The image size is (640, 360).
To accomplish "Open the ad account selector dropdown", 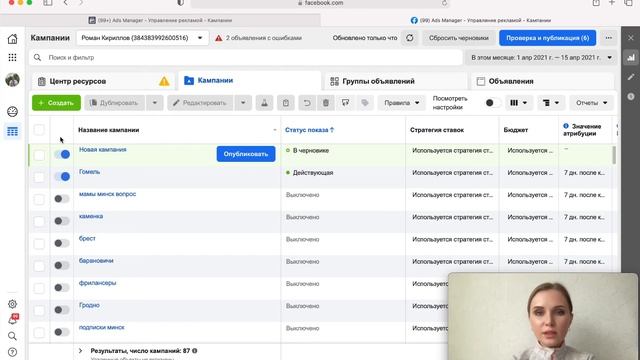I will pyautogui.click(x=142, y=38).
